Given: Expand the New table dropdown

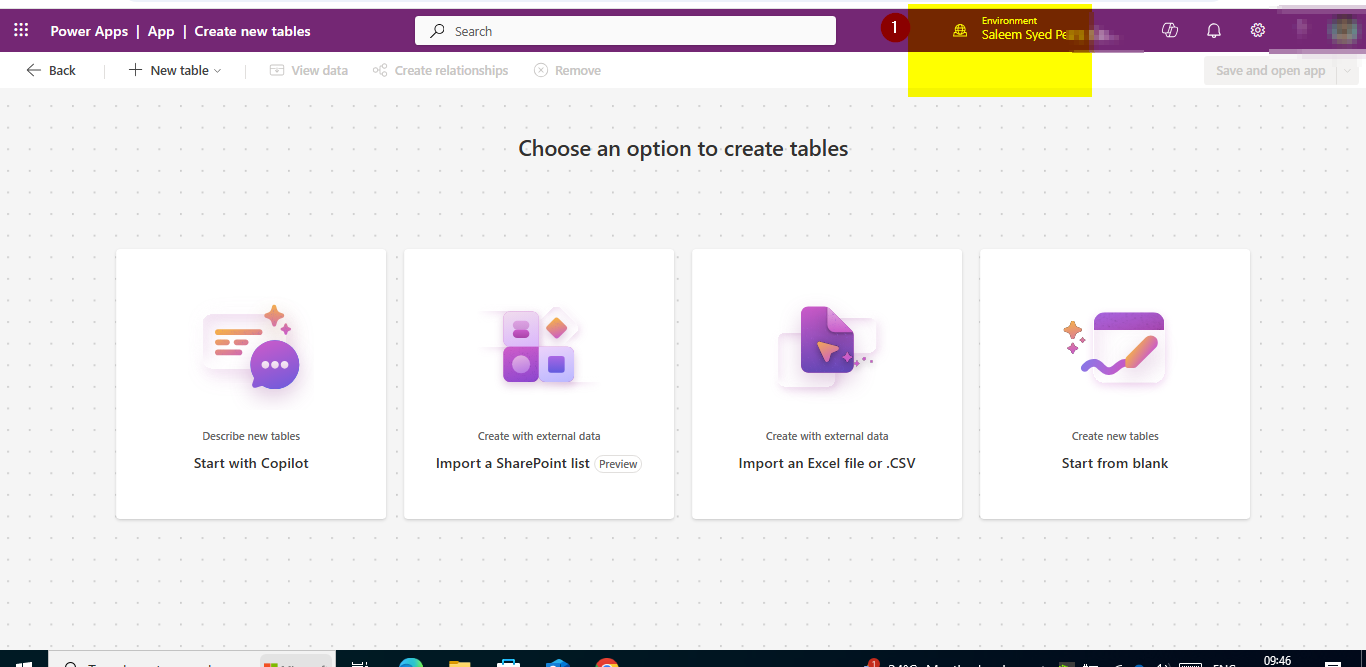Looking at the screenshot, I should coord(175,70).
